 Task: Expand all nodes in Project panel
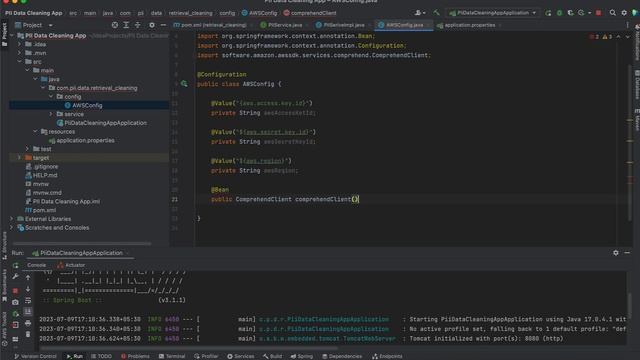point(126,25)
